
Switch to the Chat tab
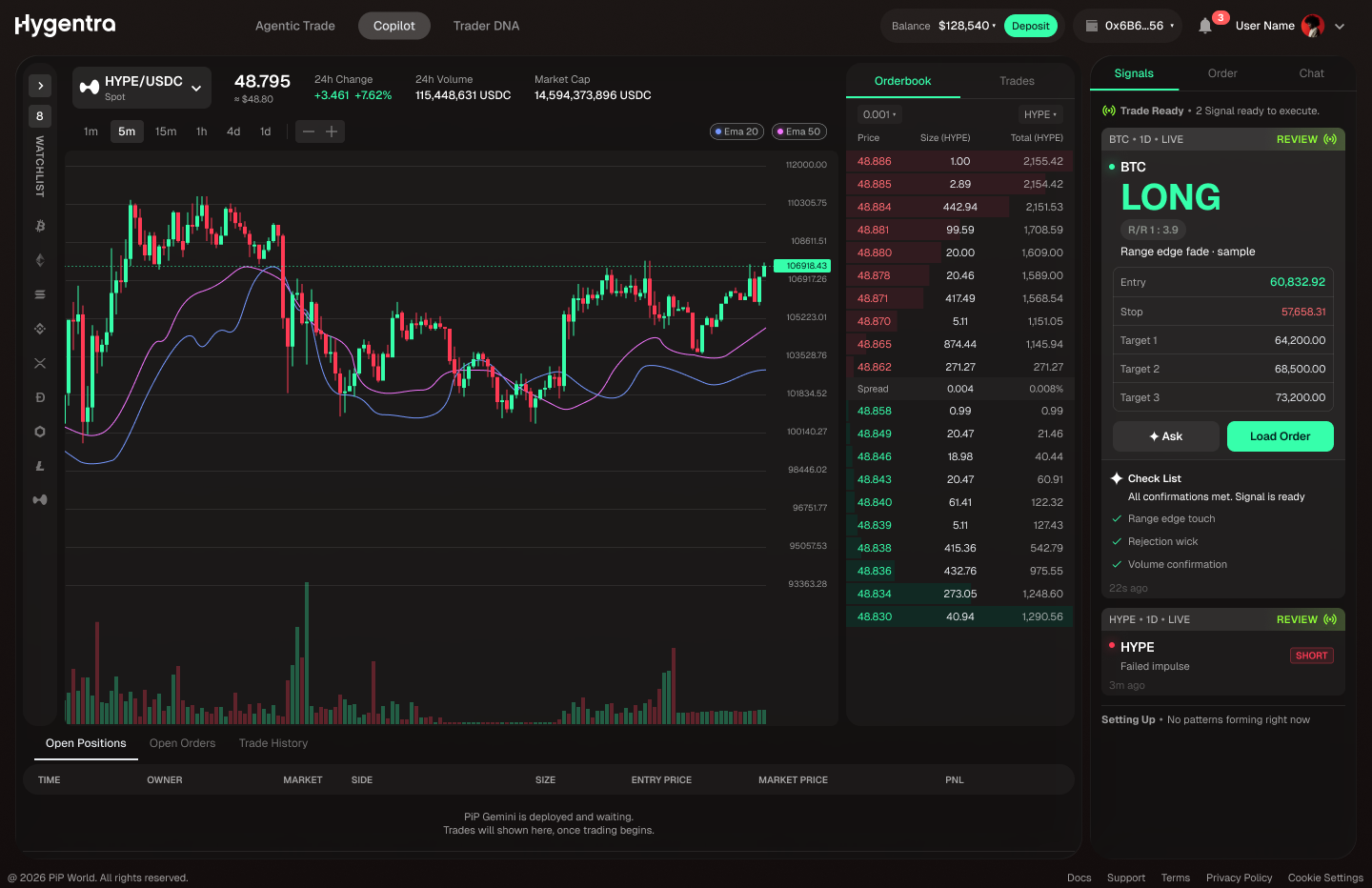click(1312, 73)
